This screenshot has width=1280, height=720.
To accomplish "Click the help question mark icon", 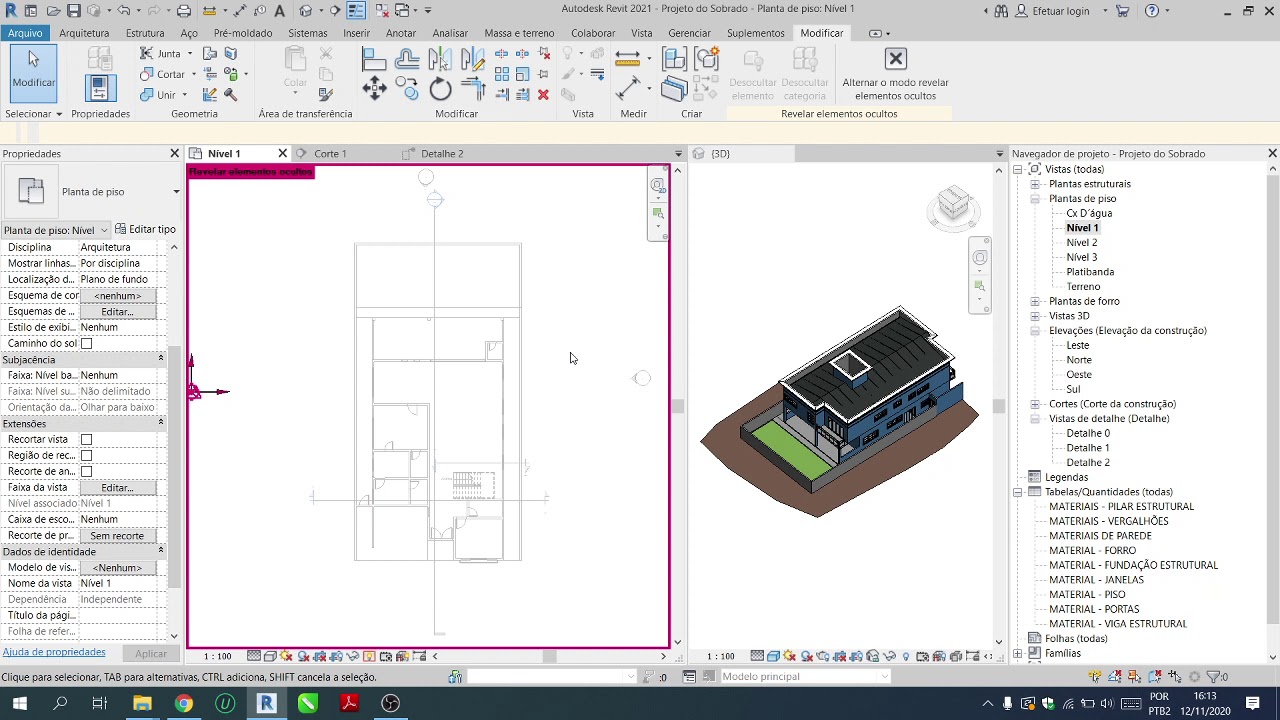I will point(1152,11).
